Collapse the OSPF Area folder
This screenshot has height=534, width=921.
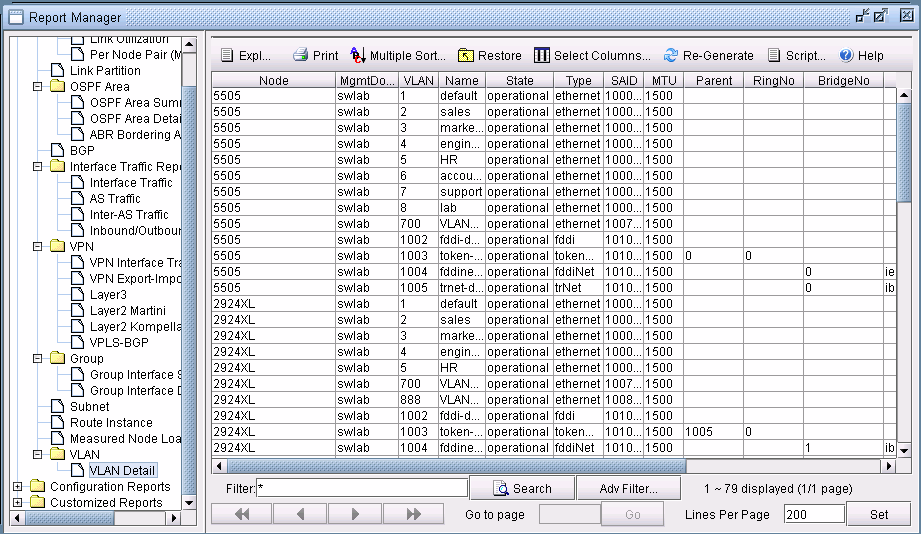(37, 87)
